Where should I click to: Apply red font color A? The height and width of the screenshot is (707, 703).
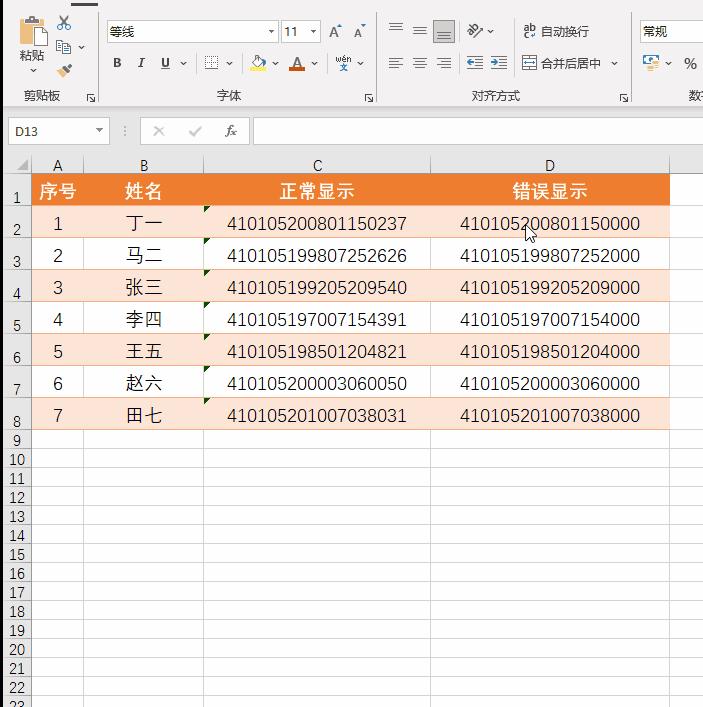tap(297, 63)
